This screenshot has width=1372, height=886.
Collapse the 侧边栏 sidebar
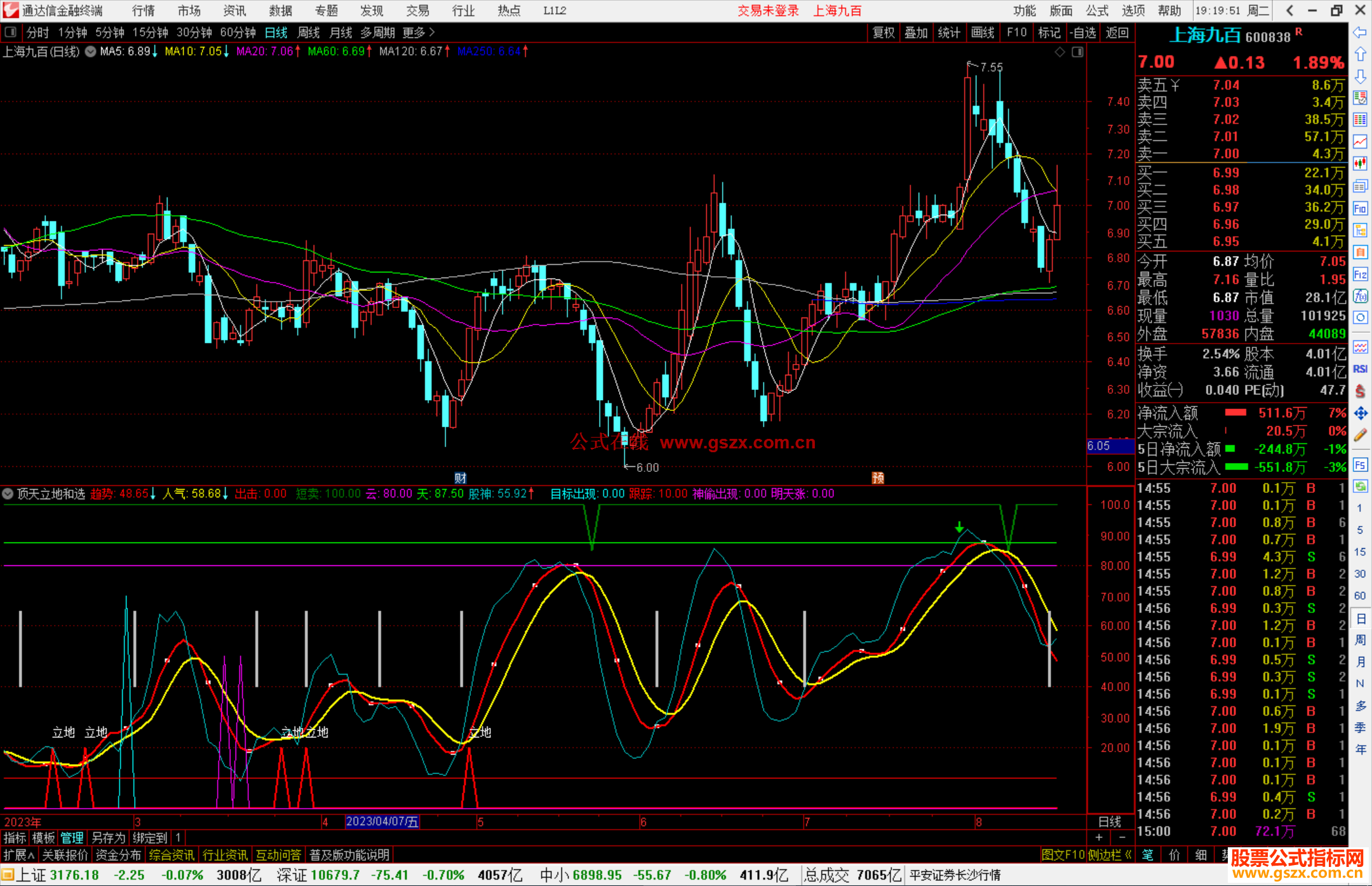click(x=1110, y=855)
